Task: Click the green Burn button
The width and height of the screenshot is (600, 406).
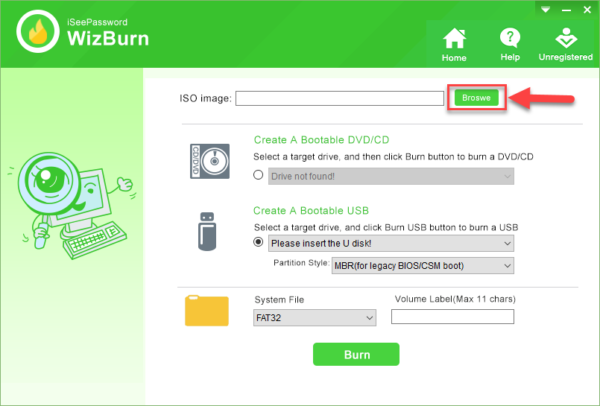Action: point(356,354)
